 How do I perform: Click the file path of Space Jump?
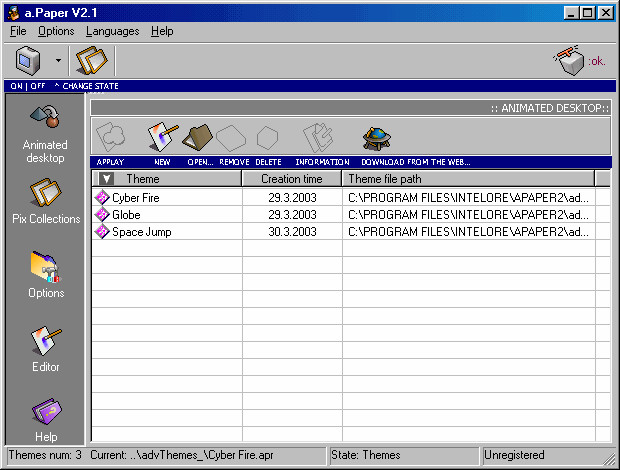point(468,232)
